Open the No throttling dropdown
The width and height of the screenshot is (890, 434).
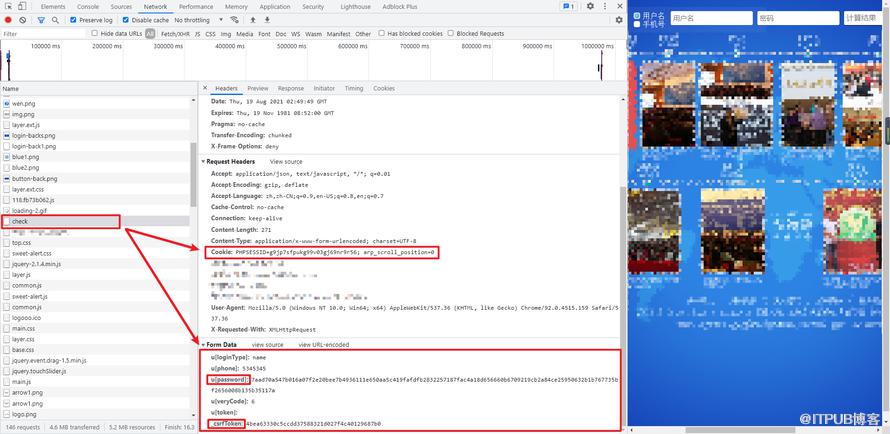coord(198,20)
